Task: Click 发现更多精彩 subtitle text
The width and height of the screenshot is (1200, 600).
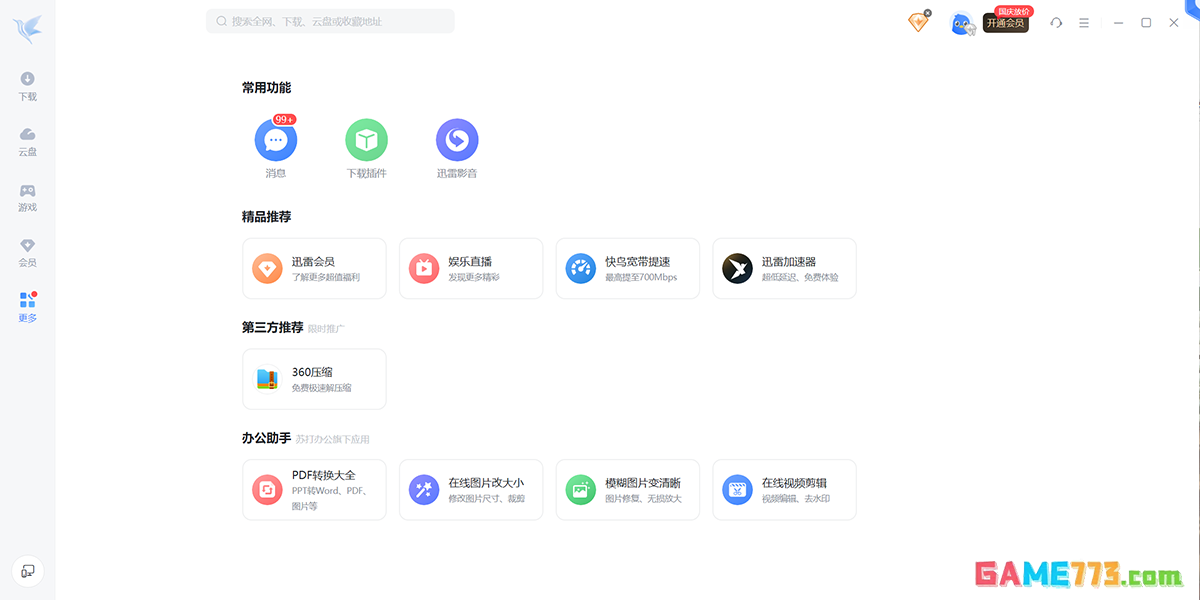Action: pyautogui.click(x=474, y=277)
